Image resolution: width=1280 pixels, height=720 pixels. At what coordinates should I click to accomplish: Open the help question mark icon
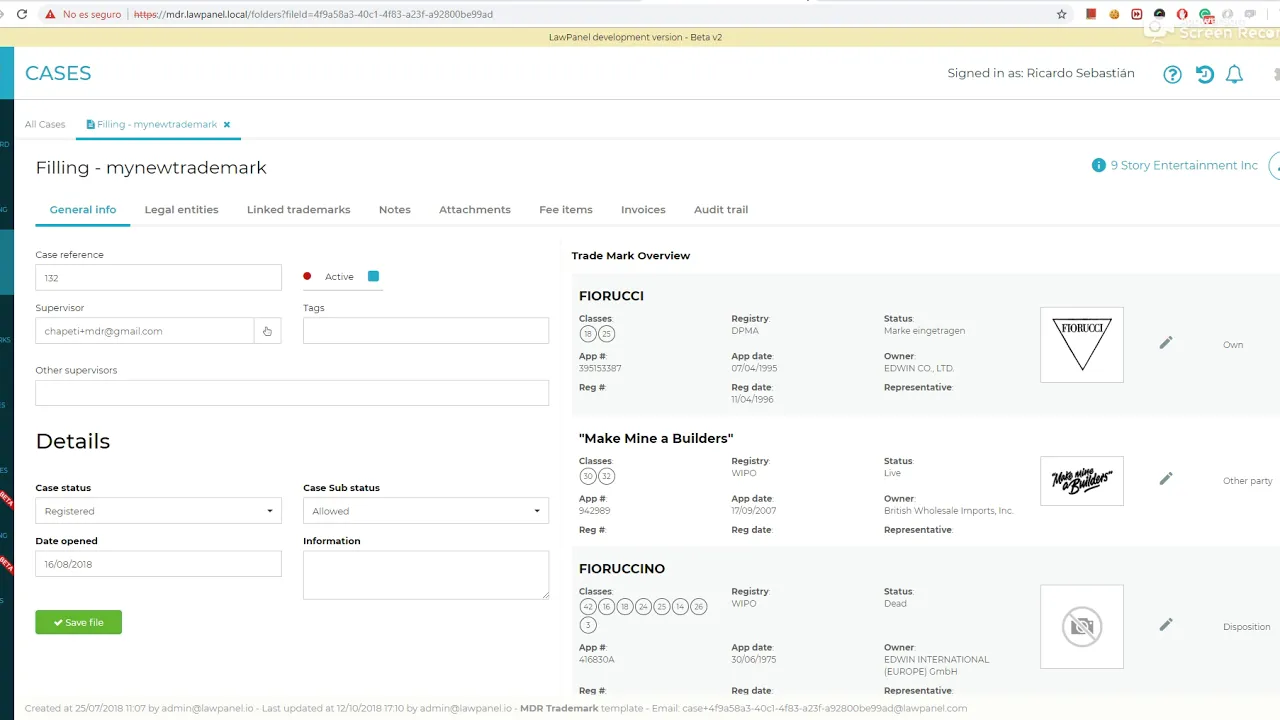point(1173,74)
